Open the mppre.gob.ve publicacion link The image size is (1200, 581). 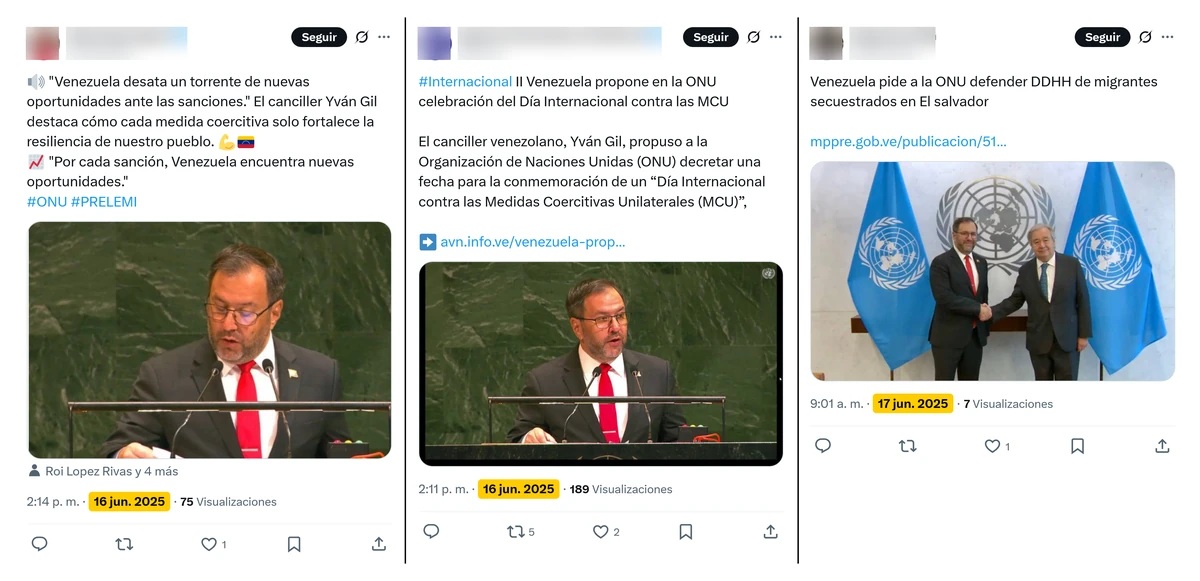908,141
